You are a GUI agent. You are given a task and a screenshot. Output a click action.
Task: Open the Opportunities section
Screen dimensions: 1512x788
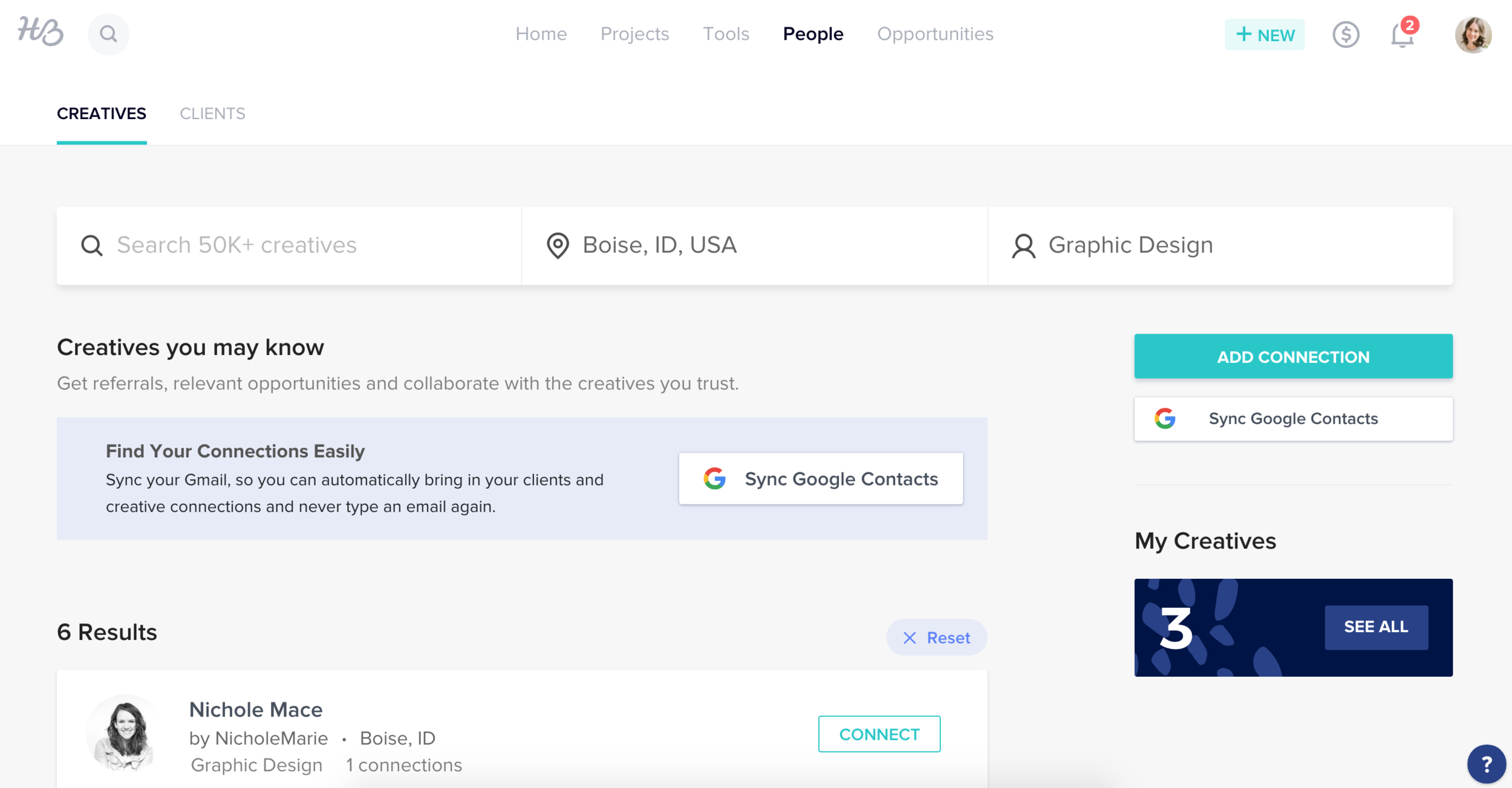point(935,34)
